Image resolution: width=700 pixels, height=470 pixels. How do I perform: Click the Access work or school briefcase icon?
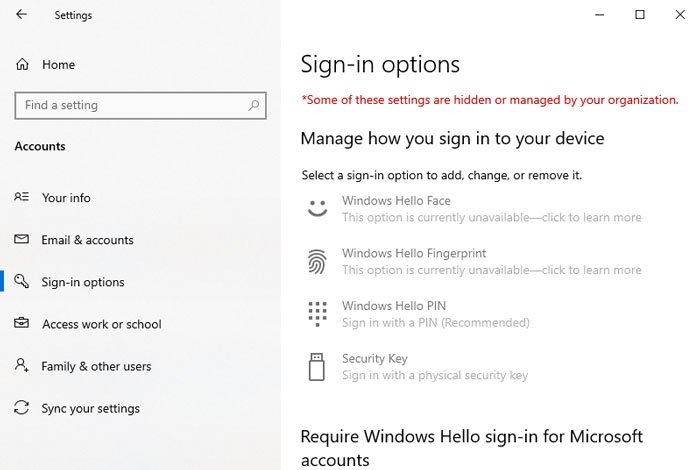coord(22,324)
